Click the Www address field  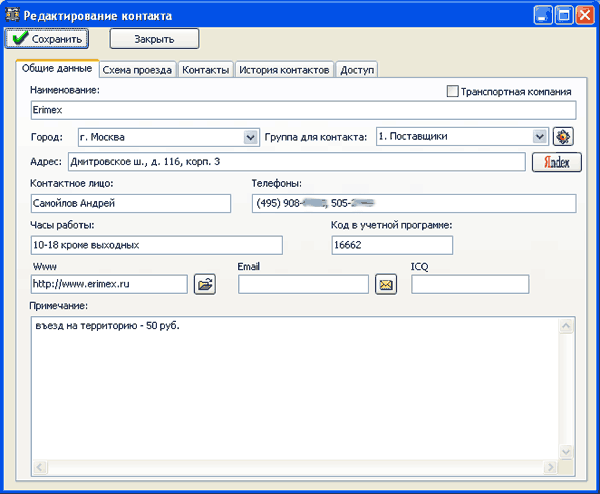(x=109, y=284)
